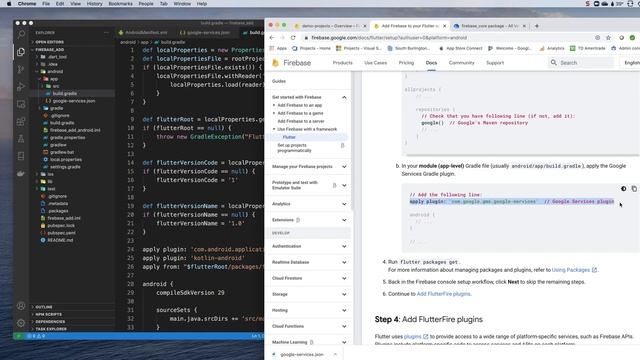Open Products in Firebase header
This screenshot has width=640, height=360.
(342, 63)
